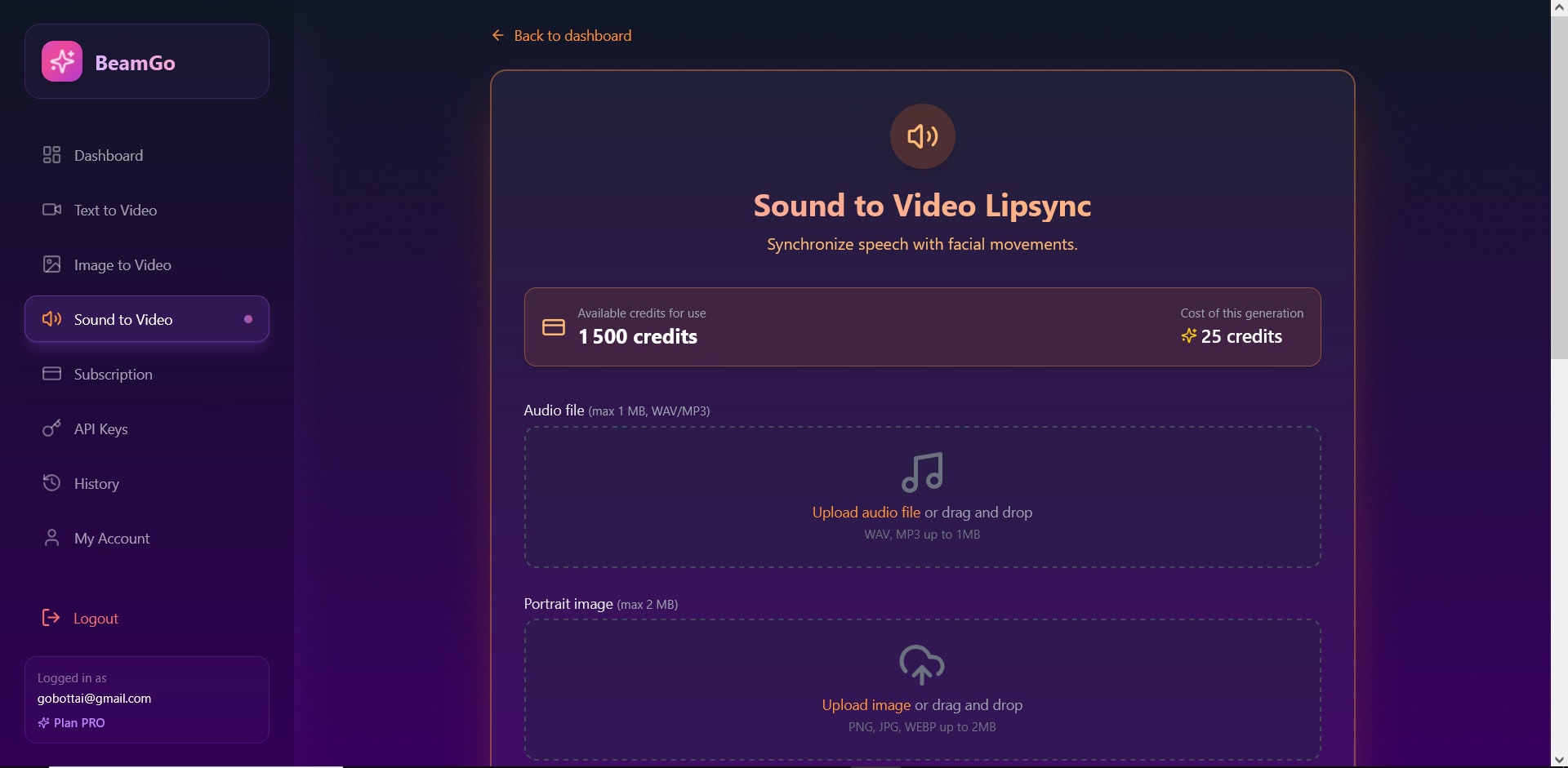Click the cloud upload icon in image dropzone
1568x768 pixels.
922,665
